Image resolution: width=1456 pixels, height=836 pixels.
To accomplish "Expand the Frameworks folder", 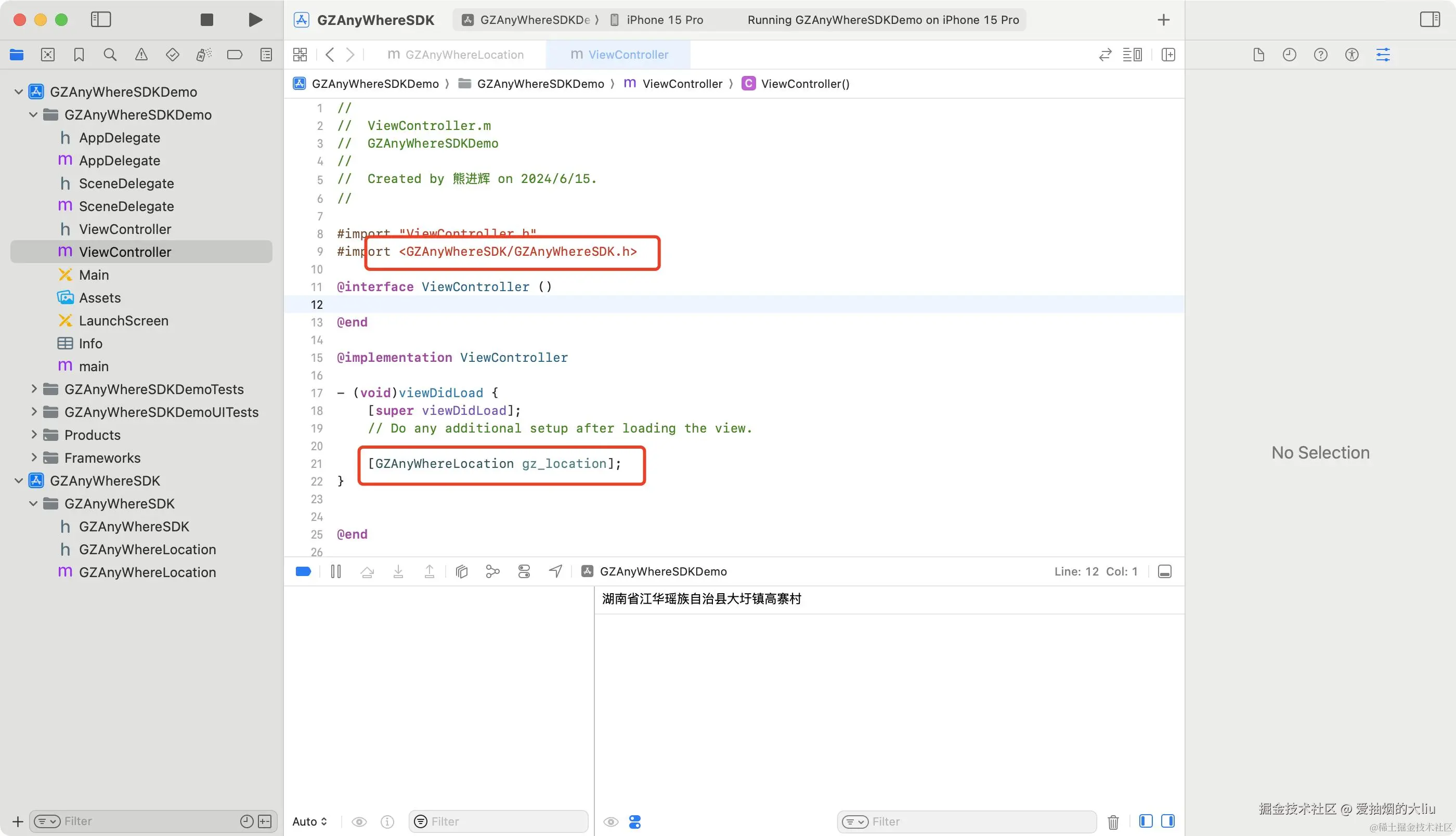I will click(x=33, y=458).
